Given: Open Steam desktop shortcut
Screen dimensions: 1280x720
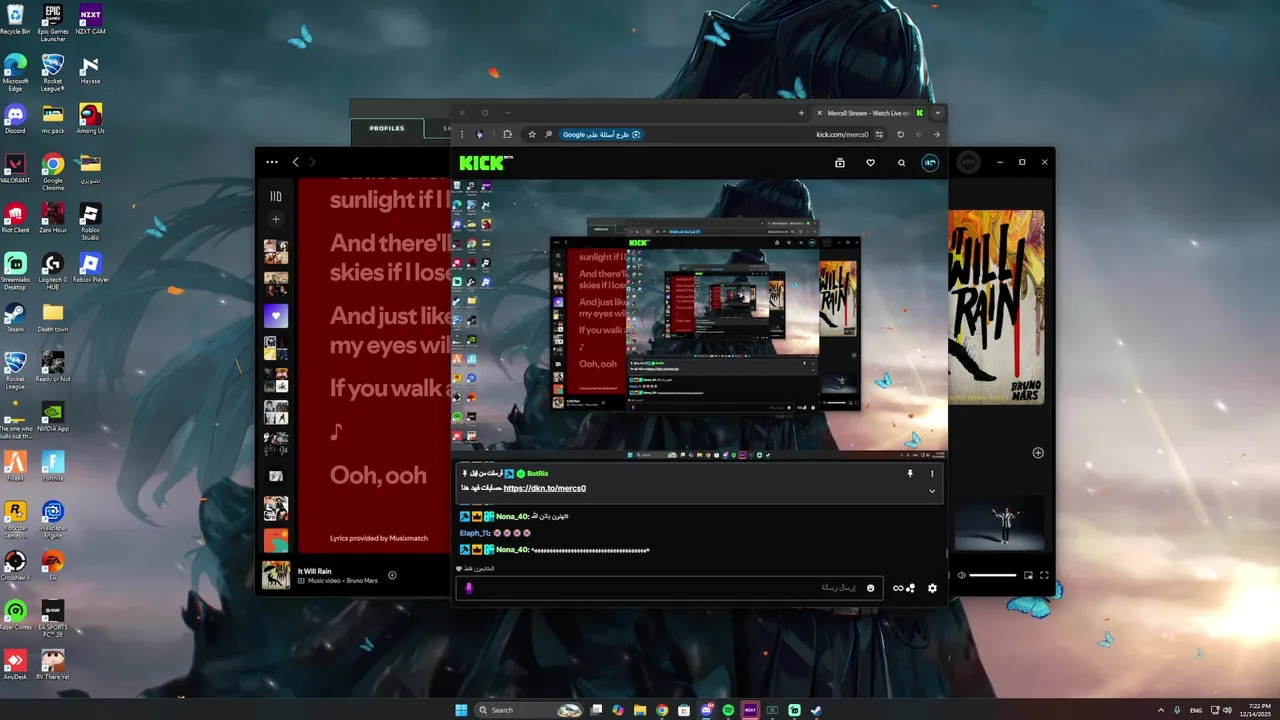Looking at the screenshot, I should click(15, 318).
